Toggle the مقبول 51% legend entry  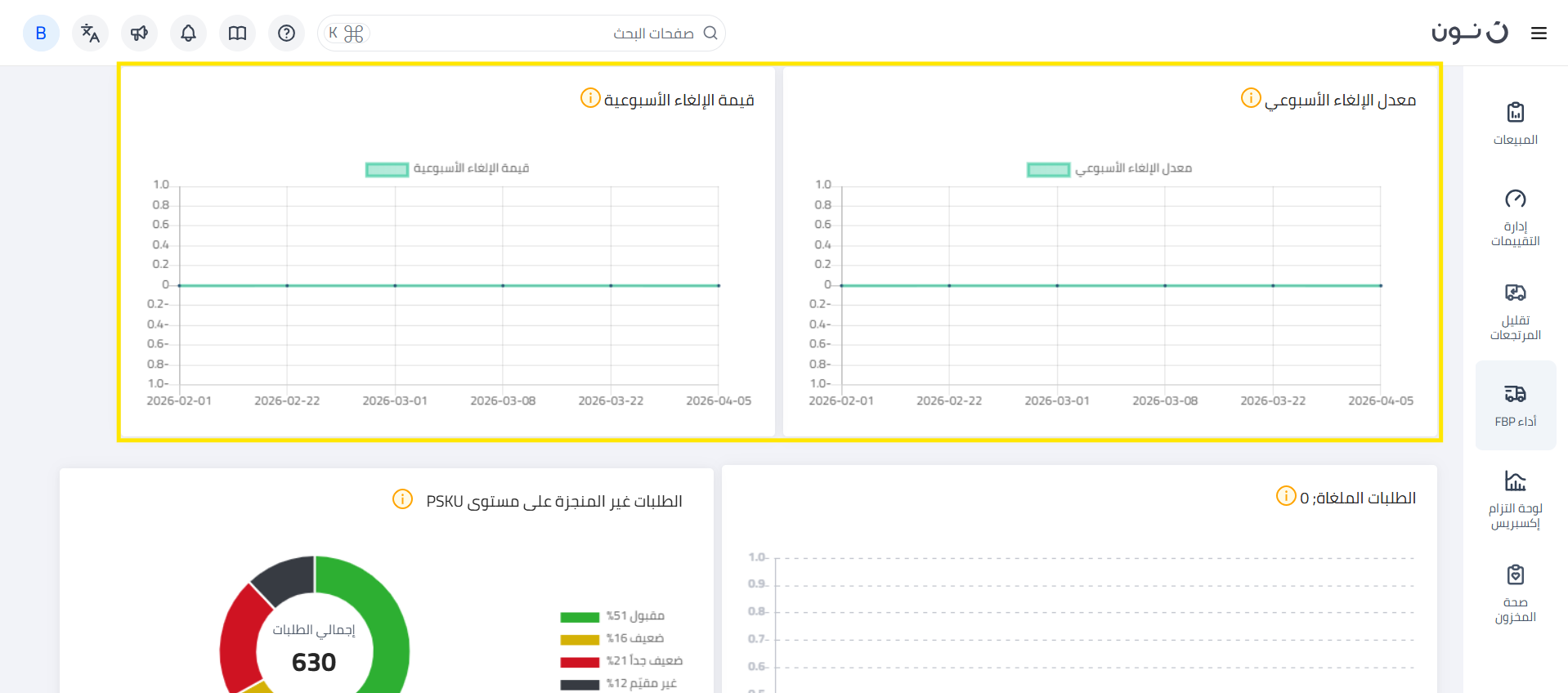click(x=613, y=616)
